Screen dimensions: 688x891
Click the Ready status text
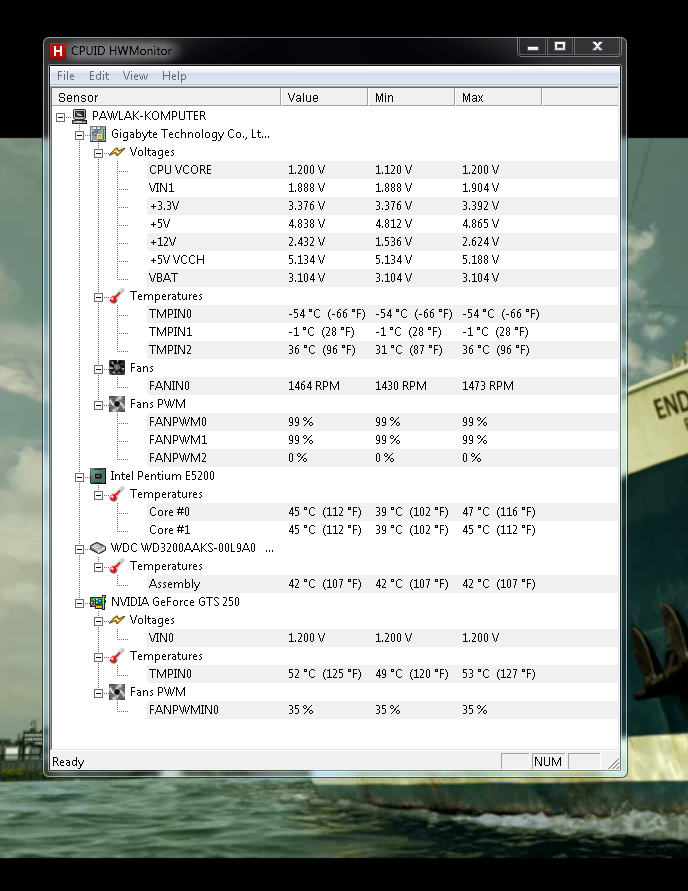[x=68, y=762]
